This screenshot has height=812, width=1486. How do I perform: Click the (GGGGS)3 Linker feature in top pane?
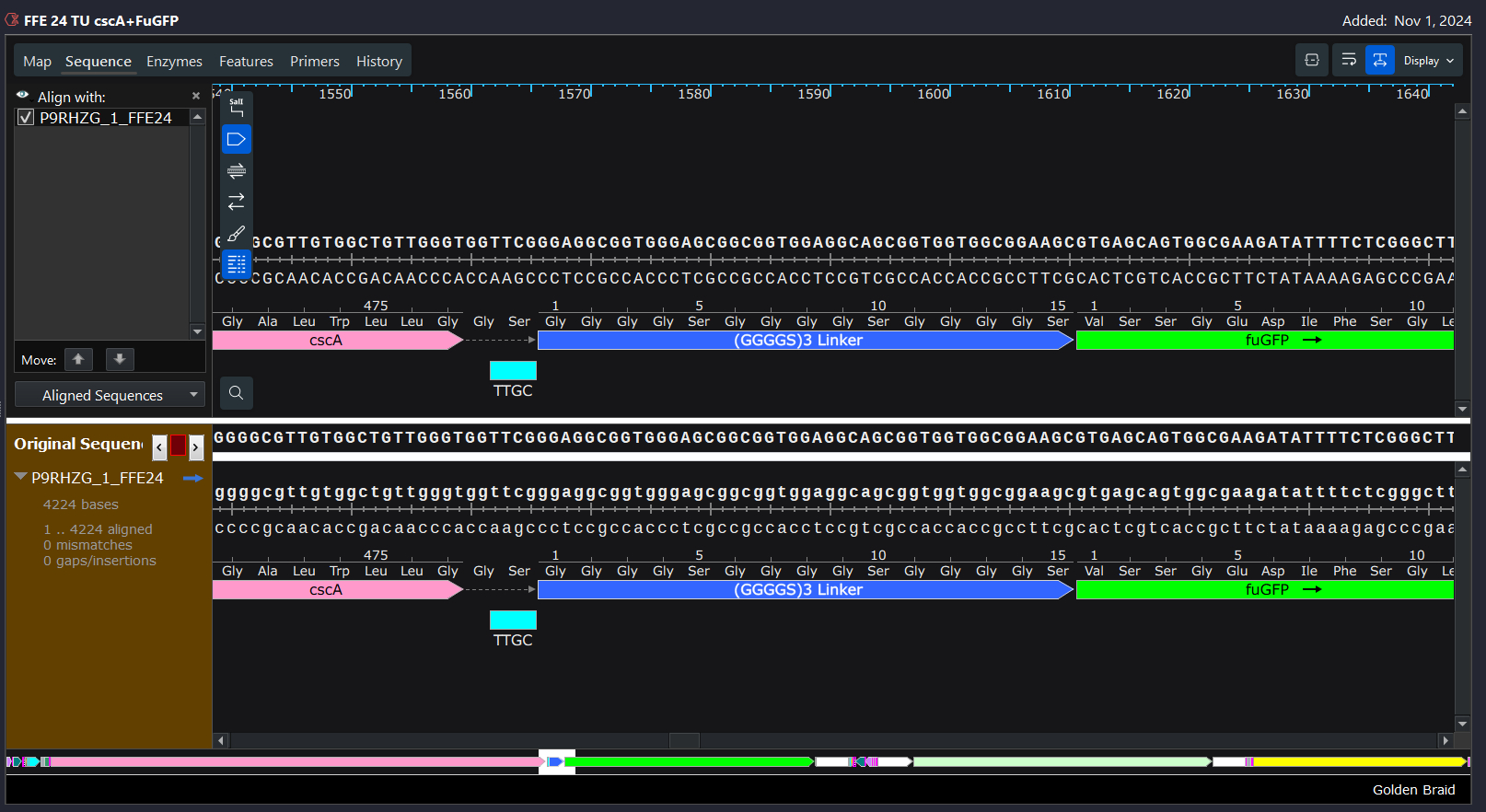tap(797, 341)
